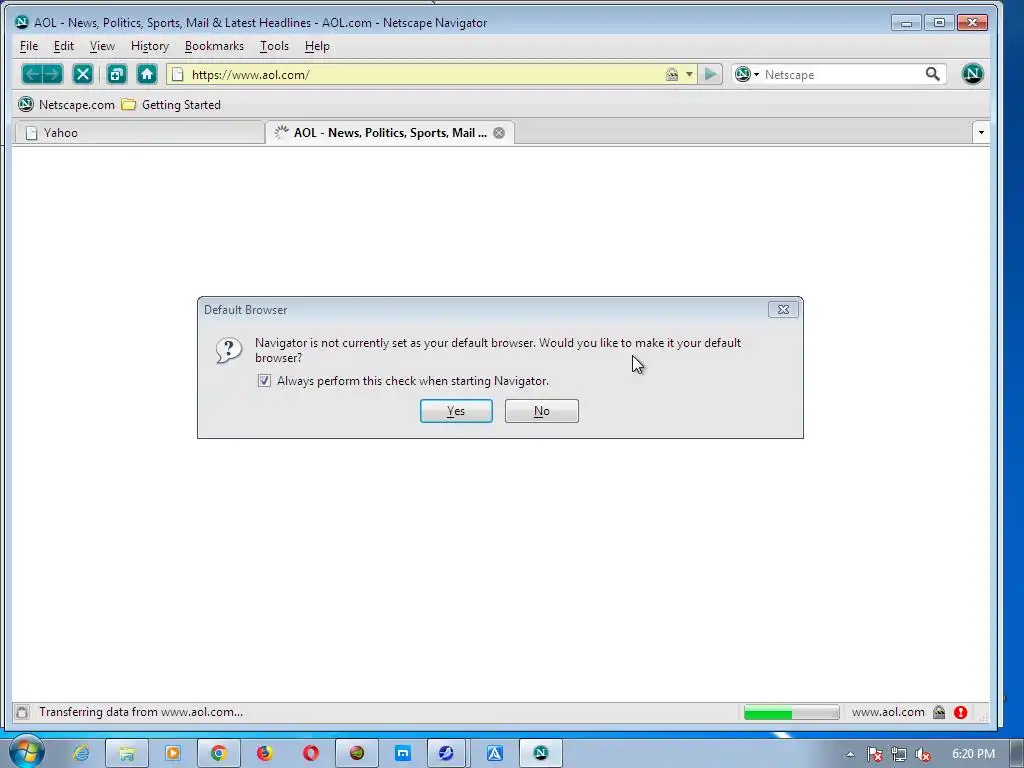Open the Maxthon browser taskbar icon
Image resolution: width=1024 pixels, height=768 pixels.
[403, 753]
